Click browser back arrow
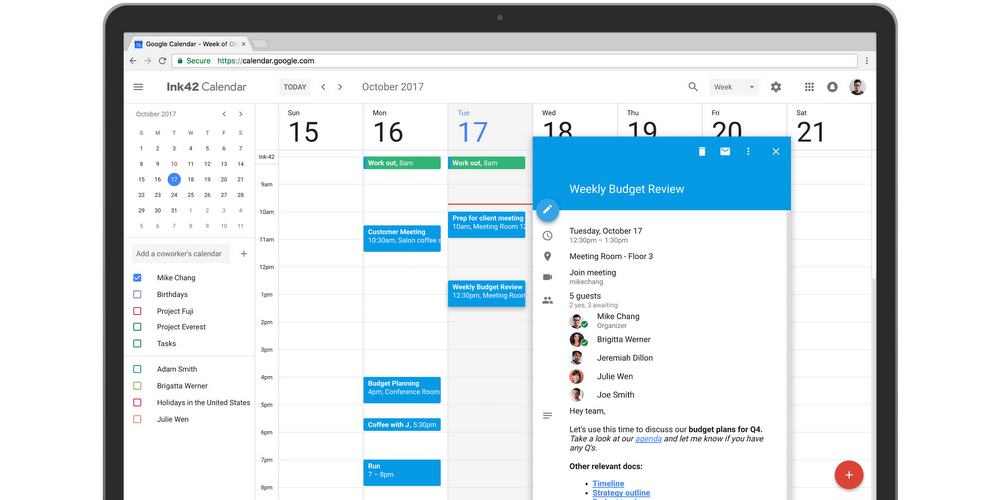The image size is (1000, 500). (133, 61)
